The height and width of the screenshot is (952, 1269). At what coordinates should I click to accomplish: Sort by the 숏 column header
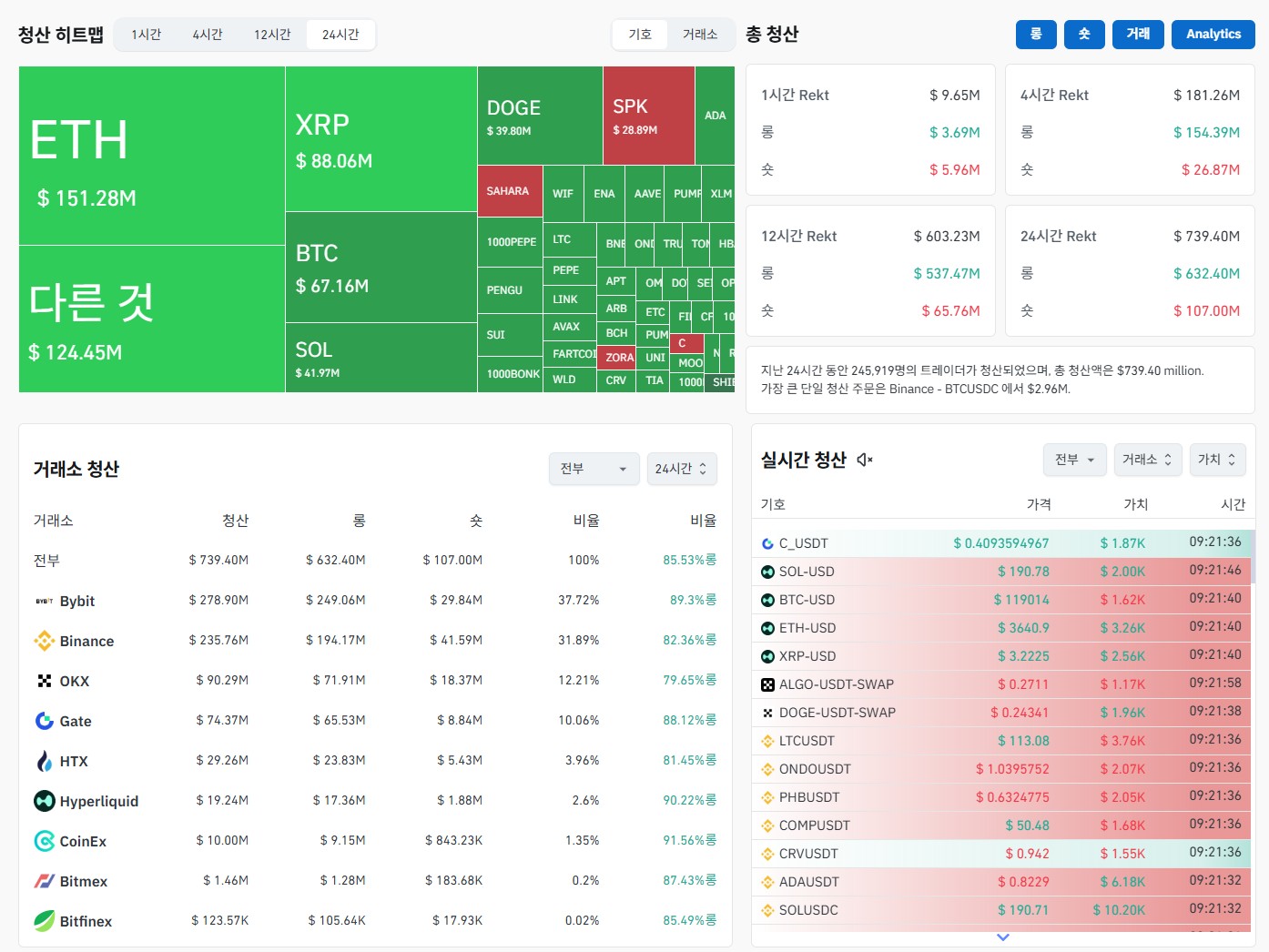475,521
